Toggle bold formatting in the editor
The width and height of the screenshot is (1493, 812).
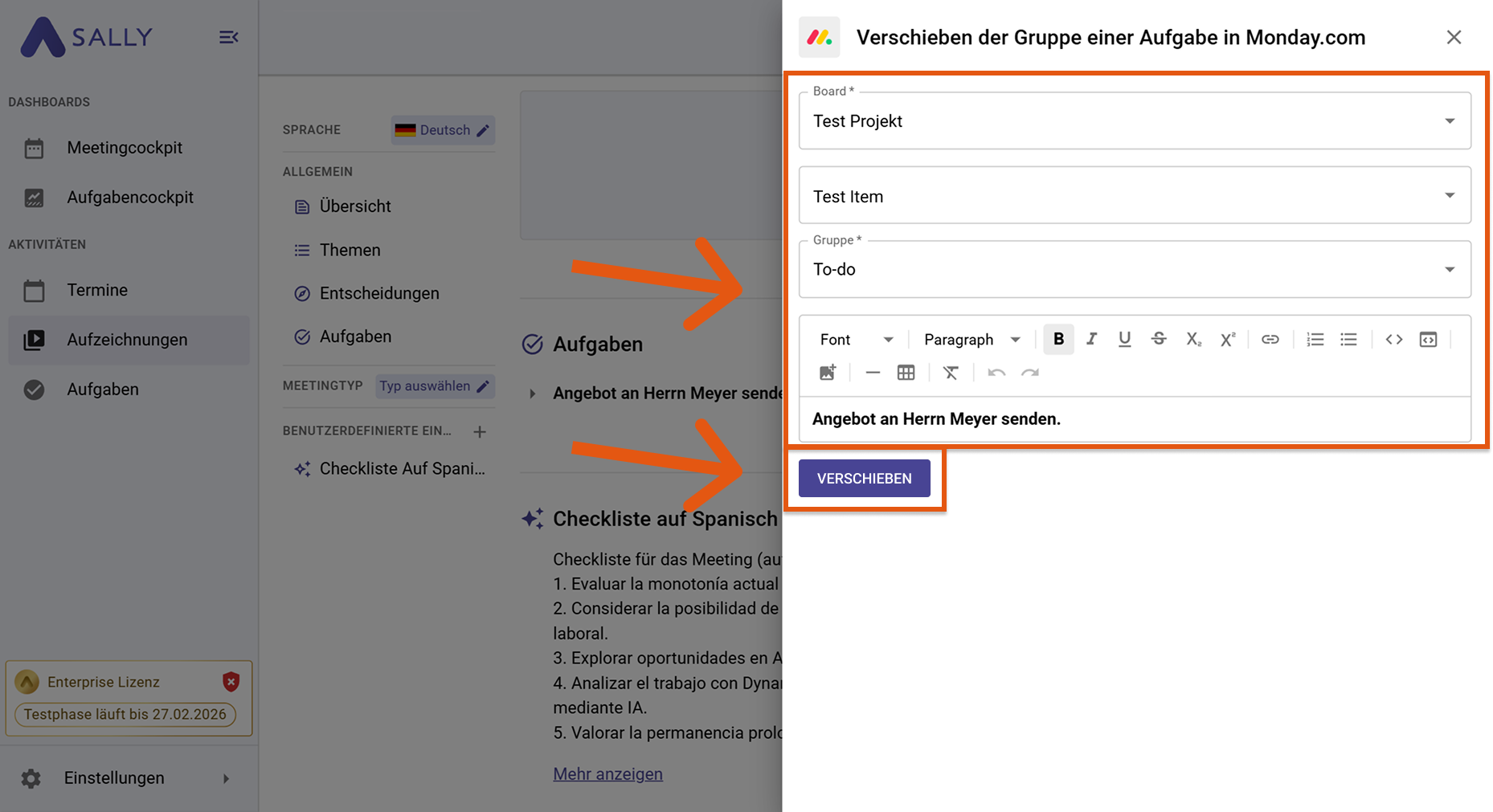[1058, 340]
